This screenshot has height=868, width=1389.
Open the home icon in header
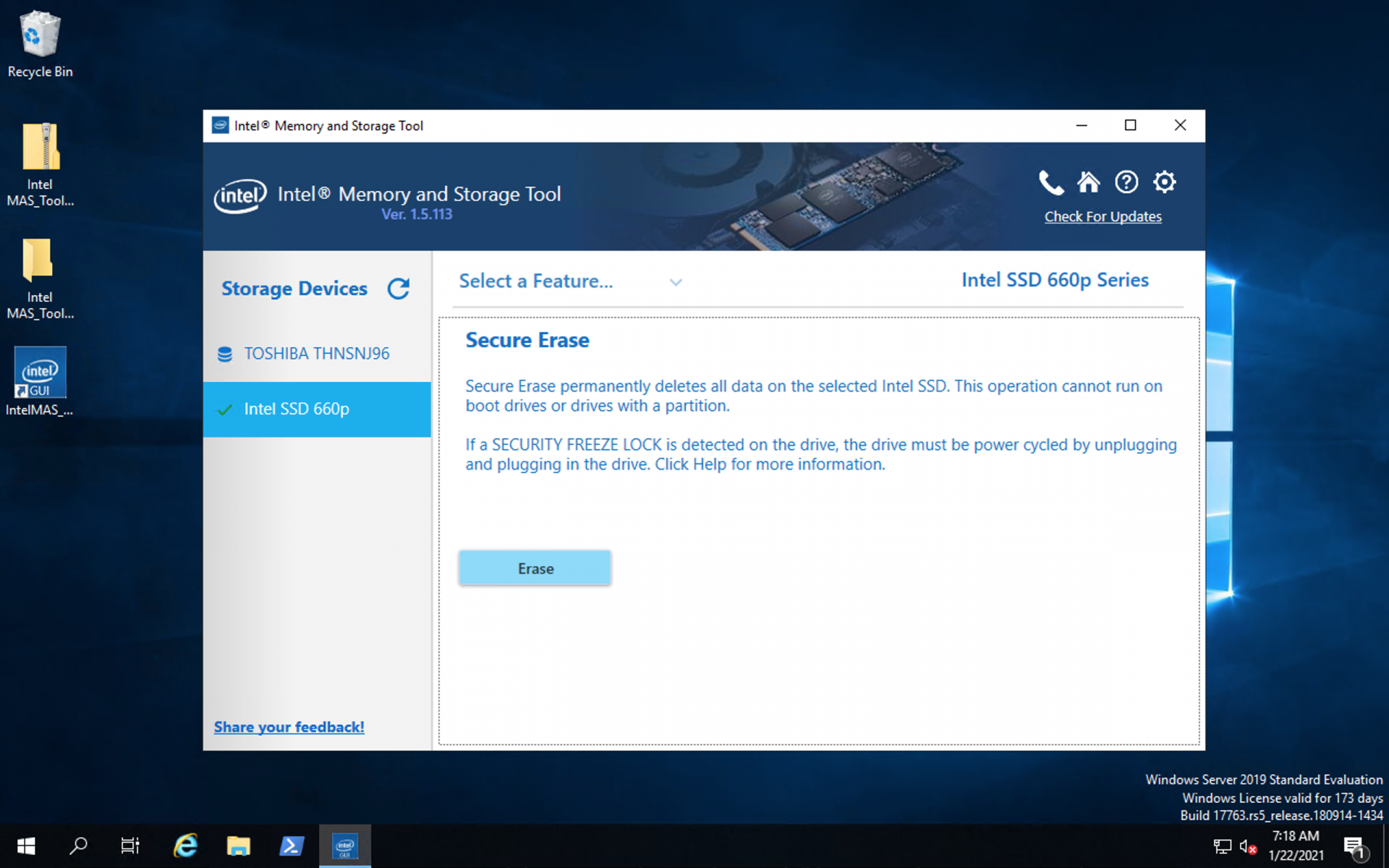1088,182
